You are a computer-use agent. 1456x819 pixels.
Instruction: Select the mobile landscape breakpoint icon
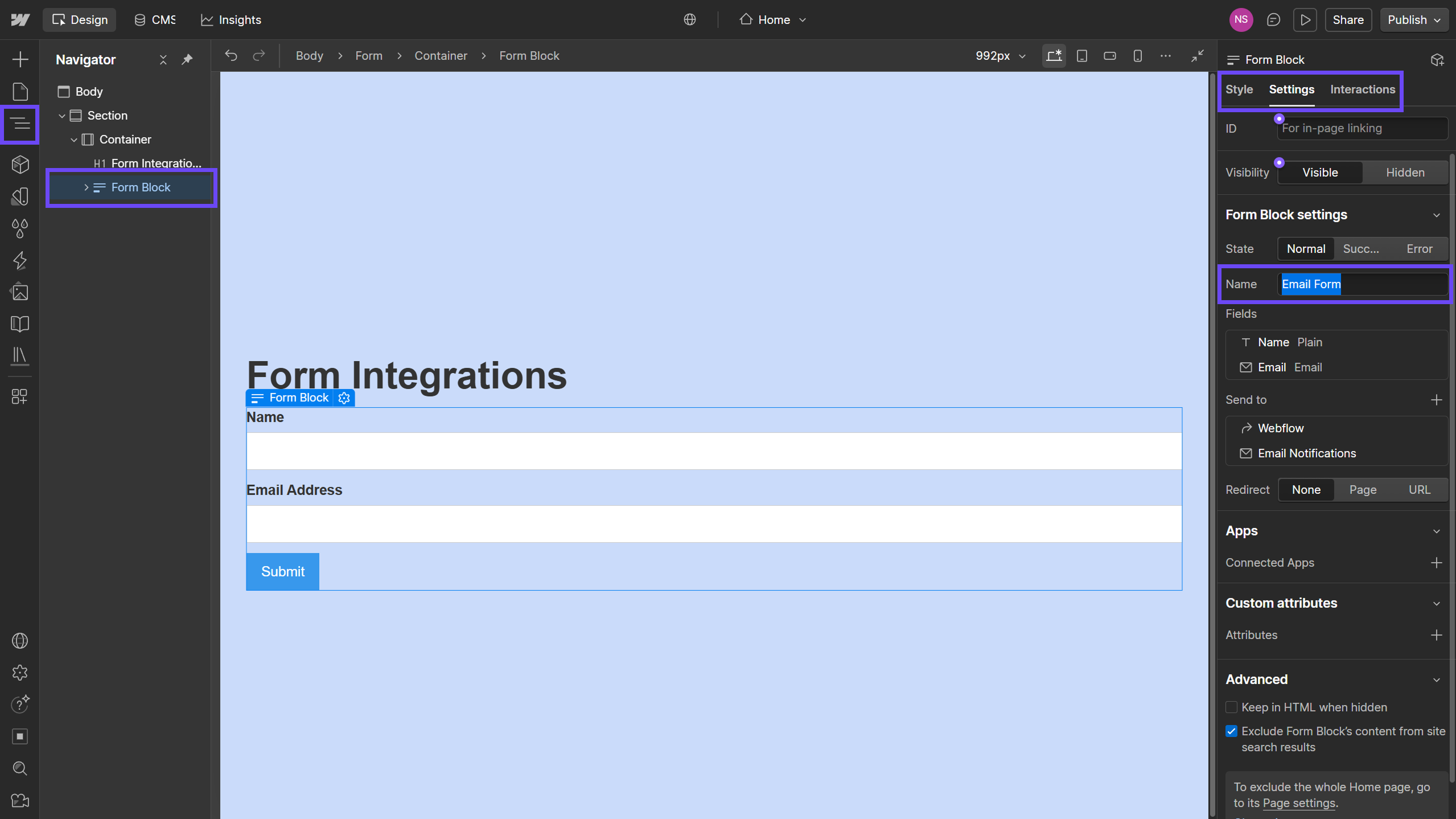coord(1109,56)
